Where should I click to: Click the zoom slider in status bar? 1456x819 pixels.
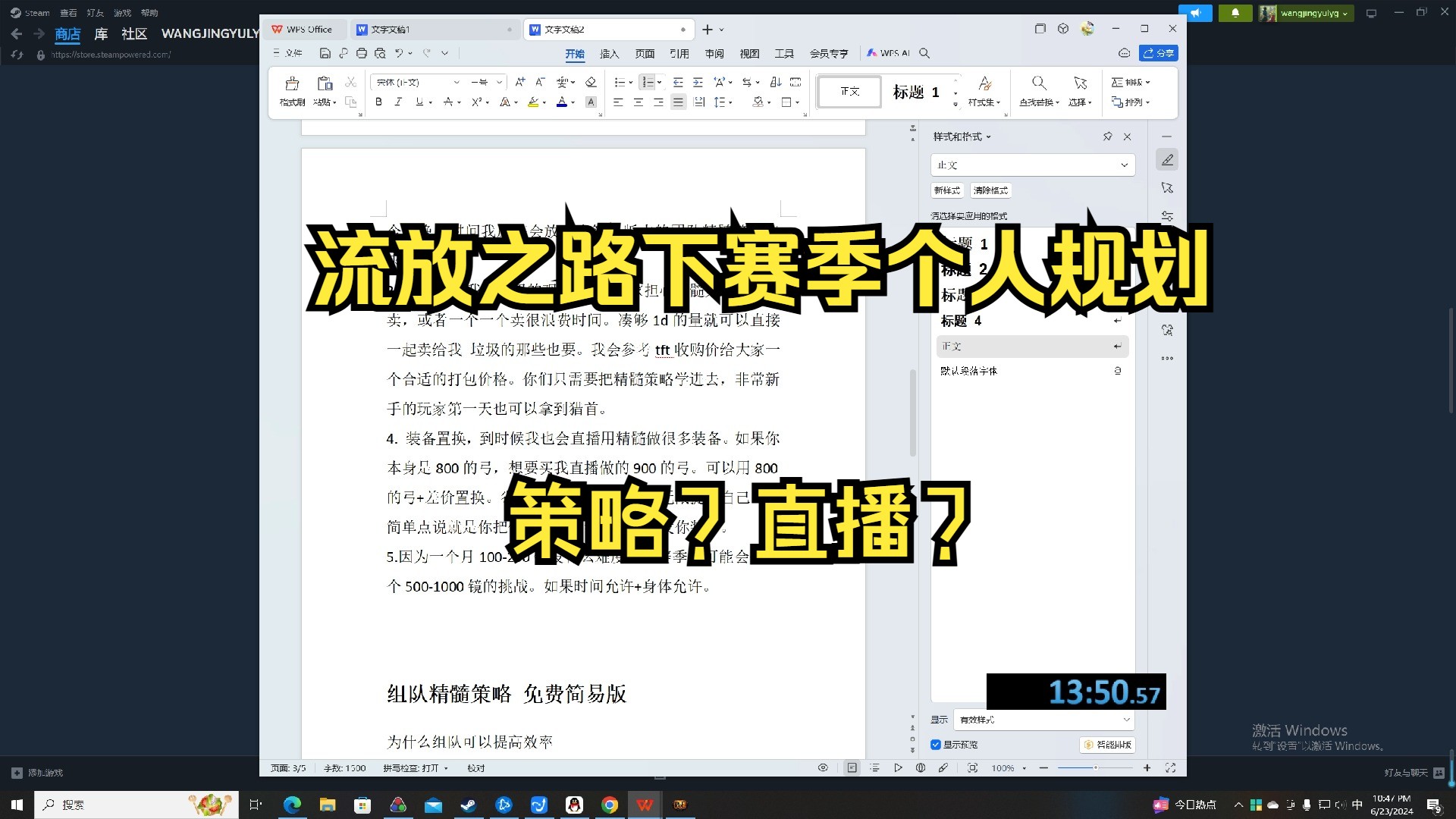pos(1095,768)
